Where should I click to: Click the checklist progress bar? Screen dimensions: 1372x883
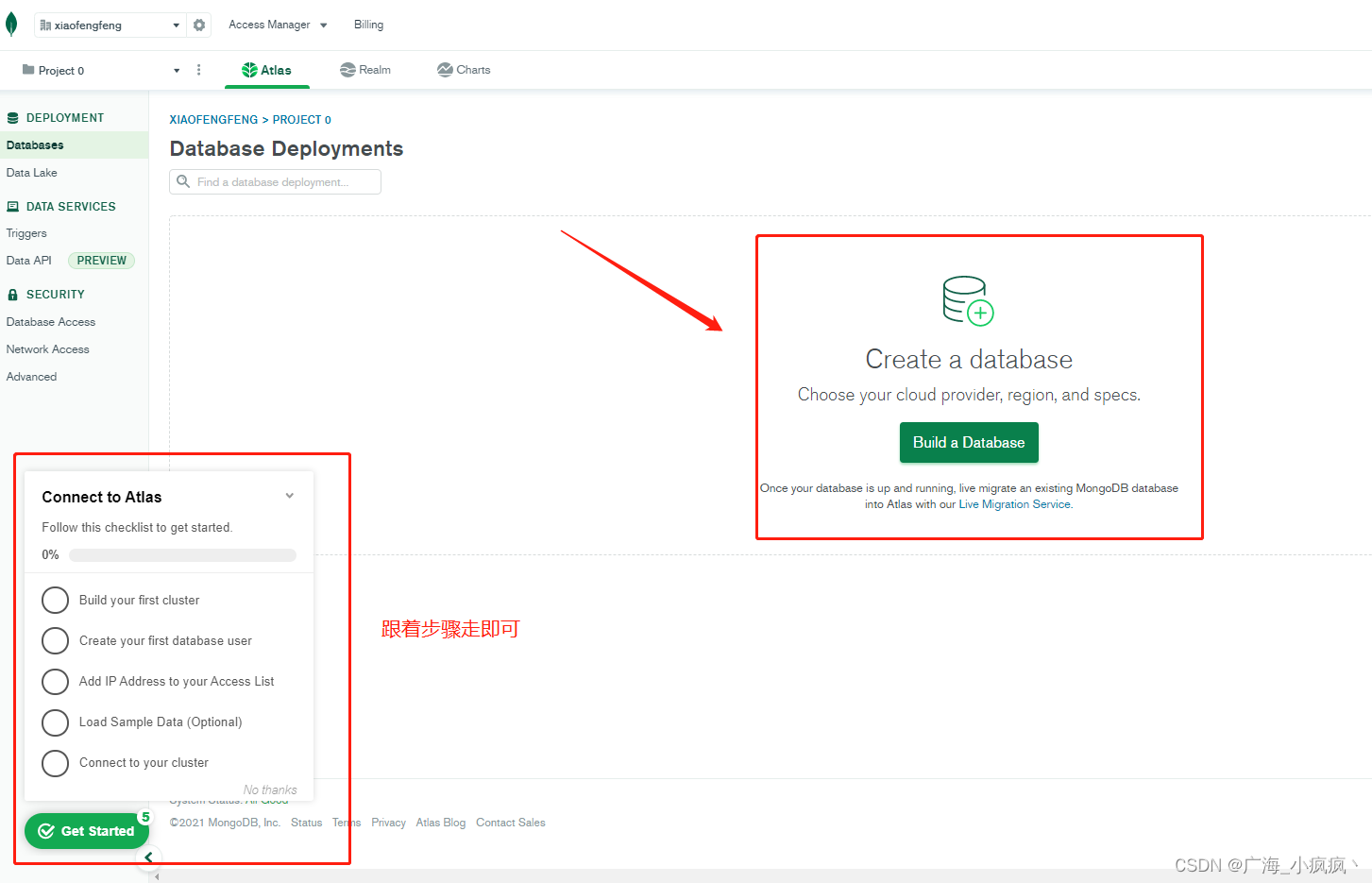click(182, 555)
